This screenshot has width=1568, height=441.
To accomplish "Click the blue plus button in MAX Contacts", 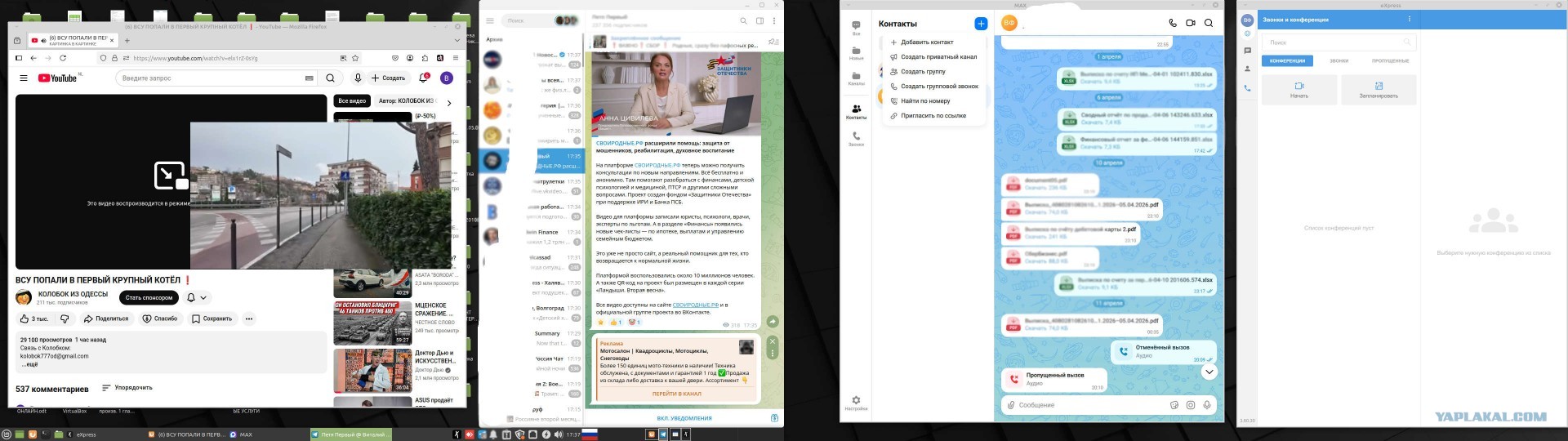I will (981, 24).
